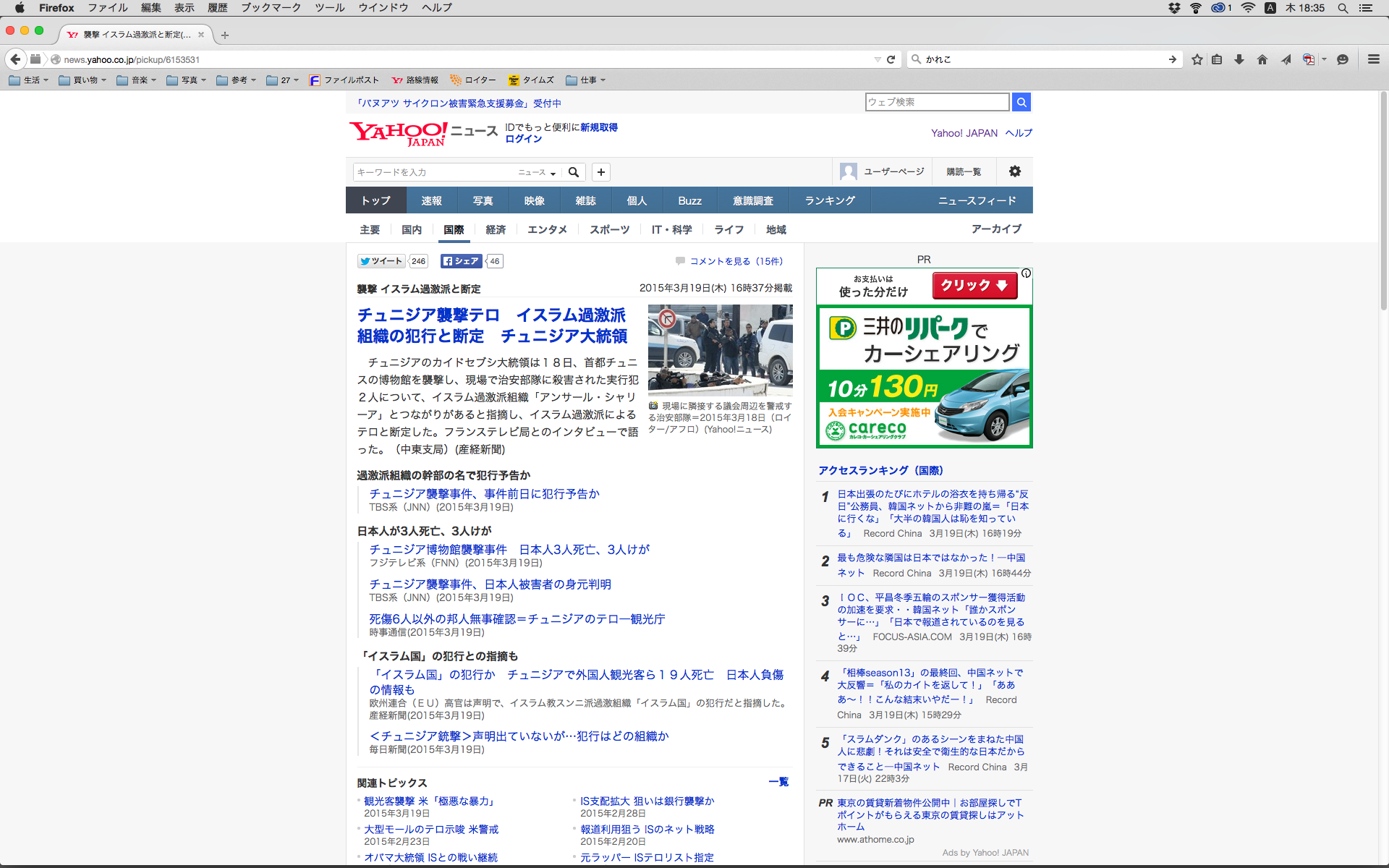Open the 買い物 bookmarks folder dropdown
This screenshot has height=868, width=1389.
point(82,80)
